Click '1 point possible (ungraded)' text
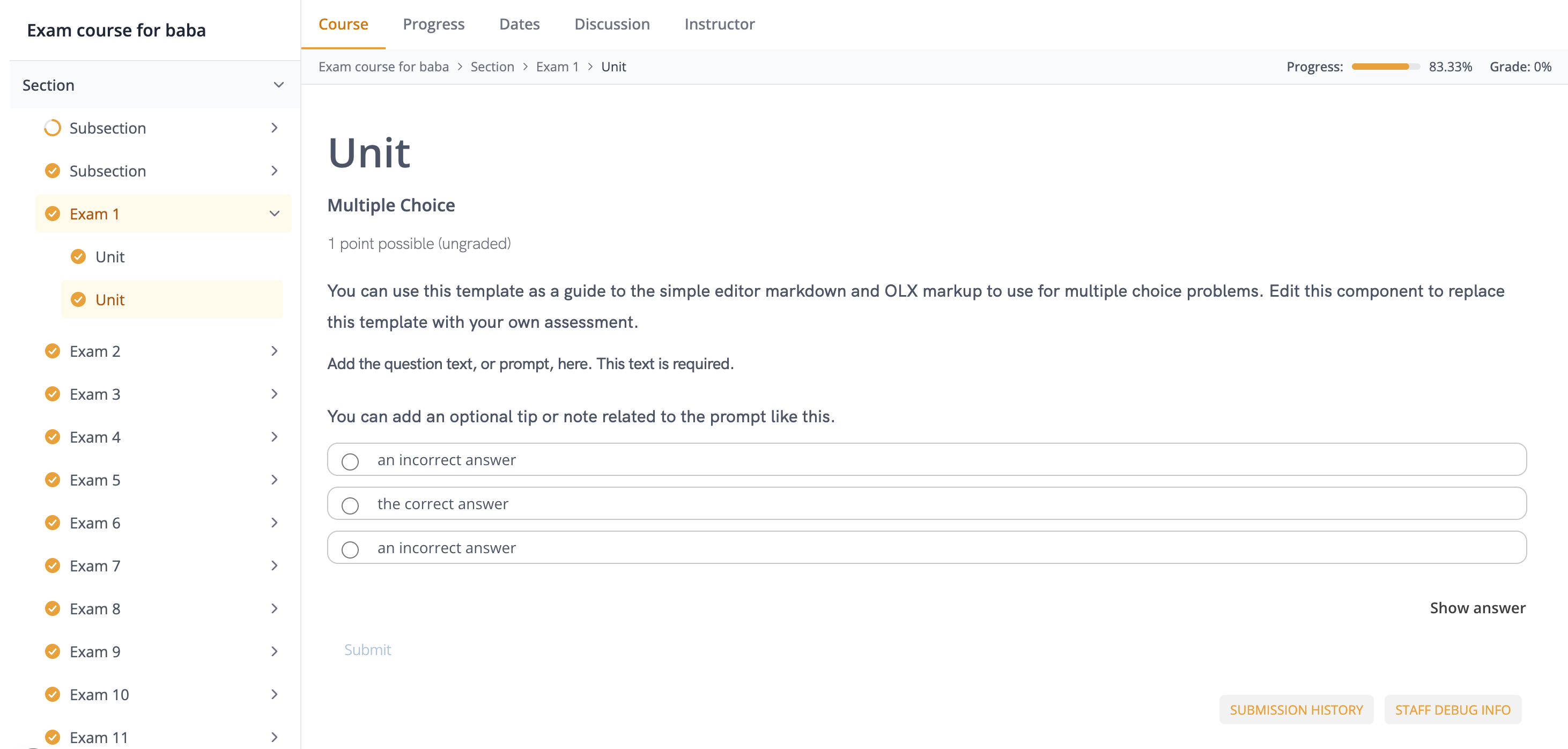Image resolution: width=1568 pixels, height=749 pixels. [x=419, y=243]
